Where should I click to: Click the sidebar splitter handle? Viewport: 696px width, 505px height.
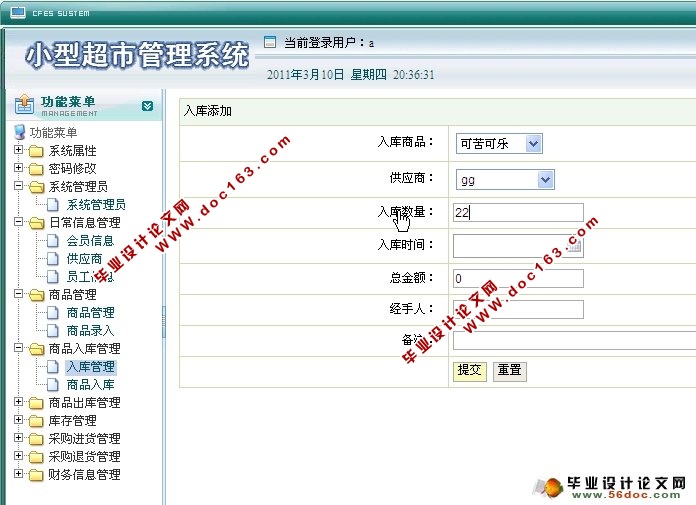click(163, 322)
